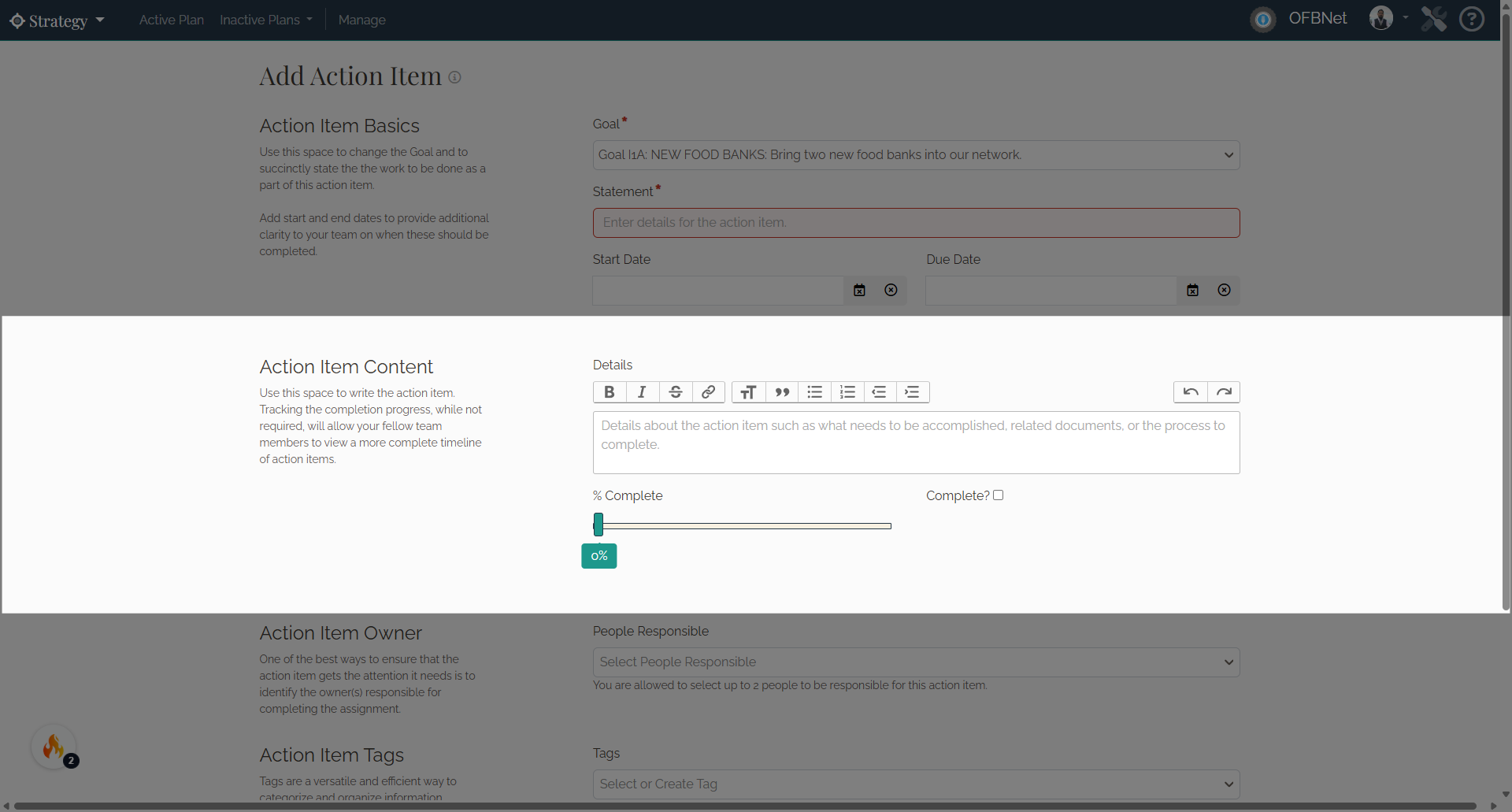Open the tools wrench icon in header

1434,19
